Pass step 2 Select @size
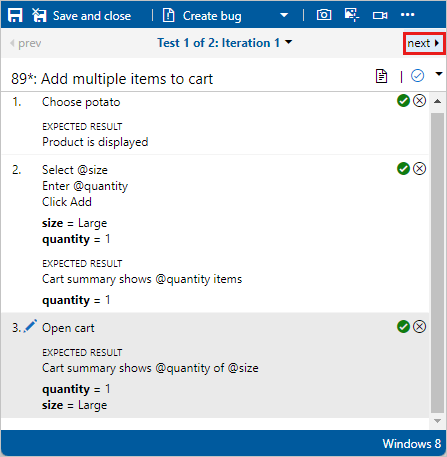This screenshot has height=457, width=447. tap(403, 169)
